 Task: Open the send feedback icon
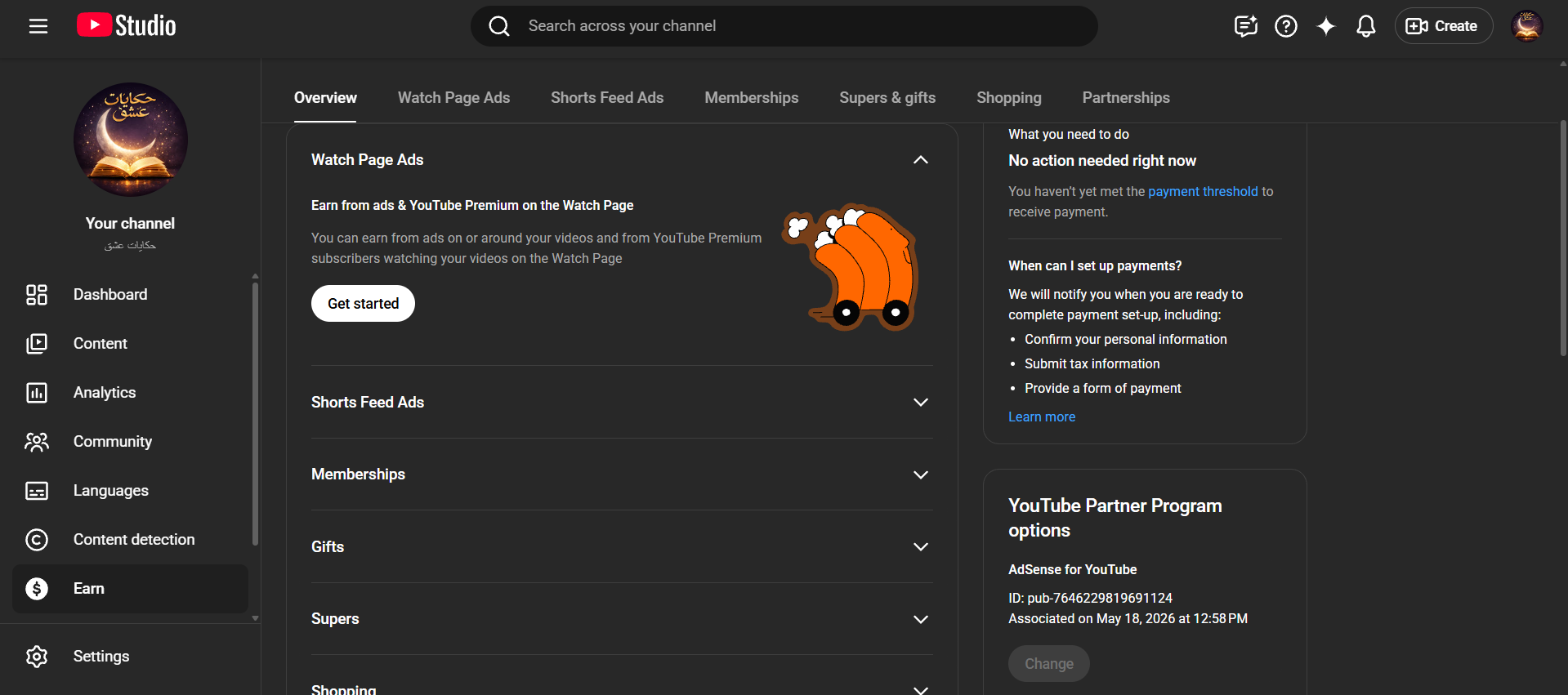(1245, 26)
